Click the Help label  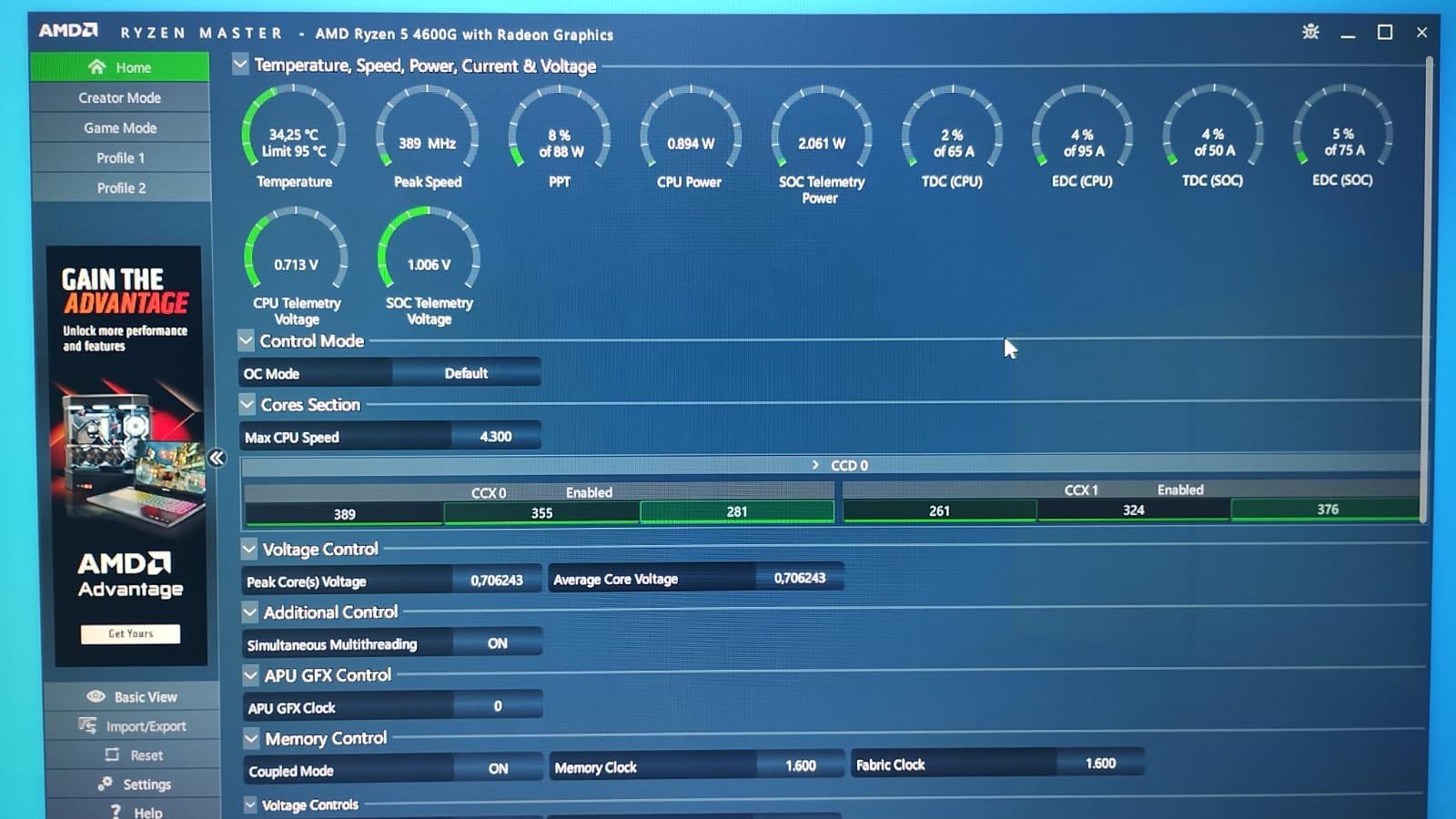pos(148,813)
